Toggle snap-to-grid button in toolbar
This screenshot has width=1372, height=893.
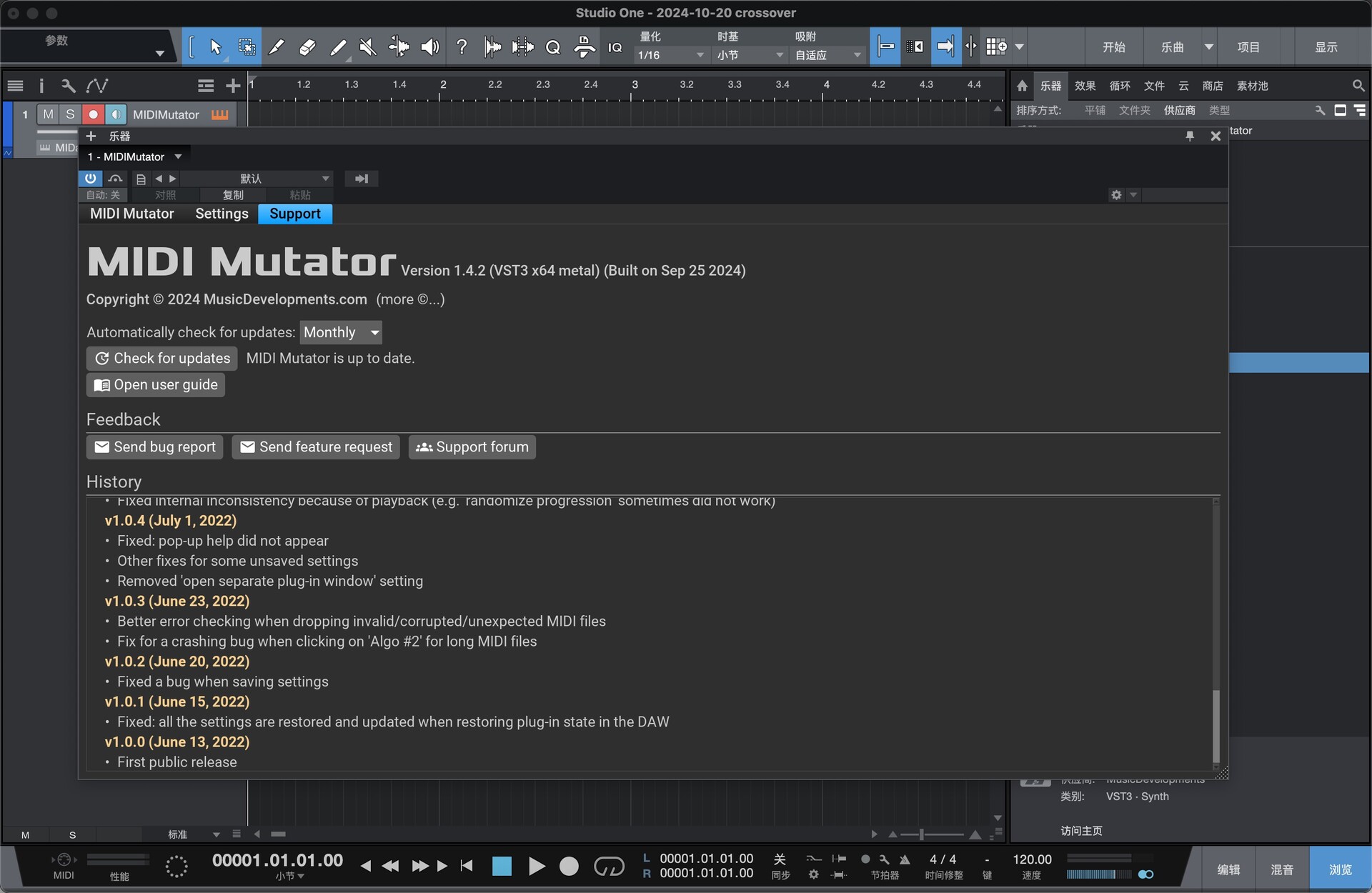885,47
